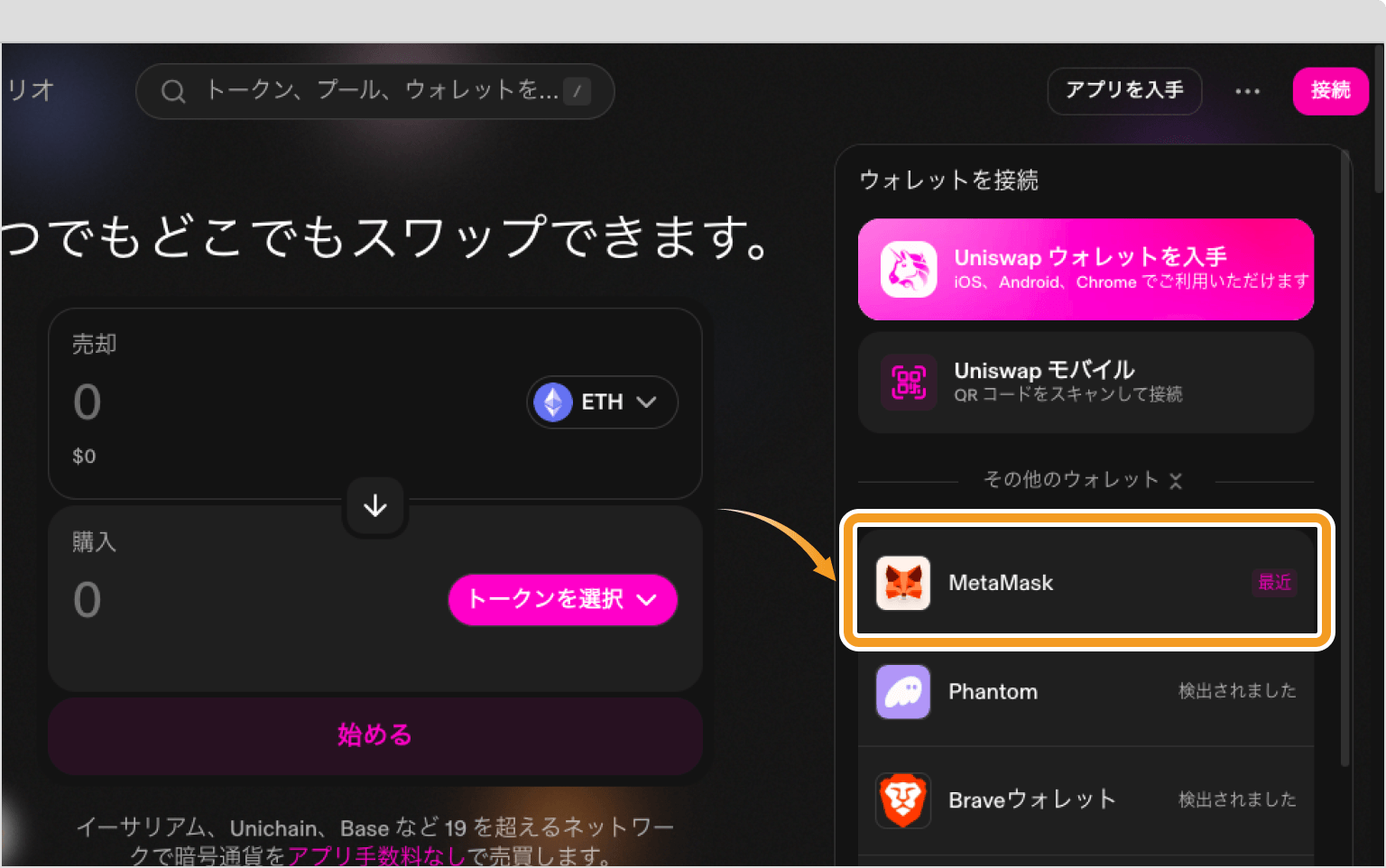Click the magnifying glass search icon

(x=173, y=90)
